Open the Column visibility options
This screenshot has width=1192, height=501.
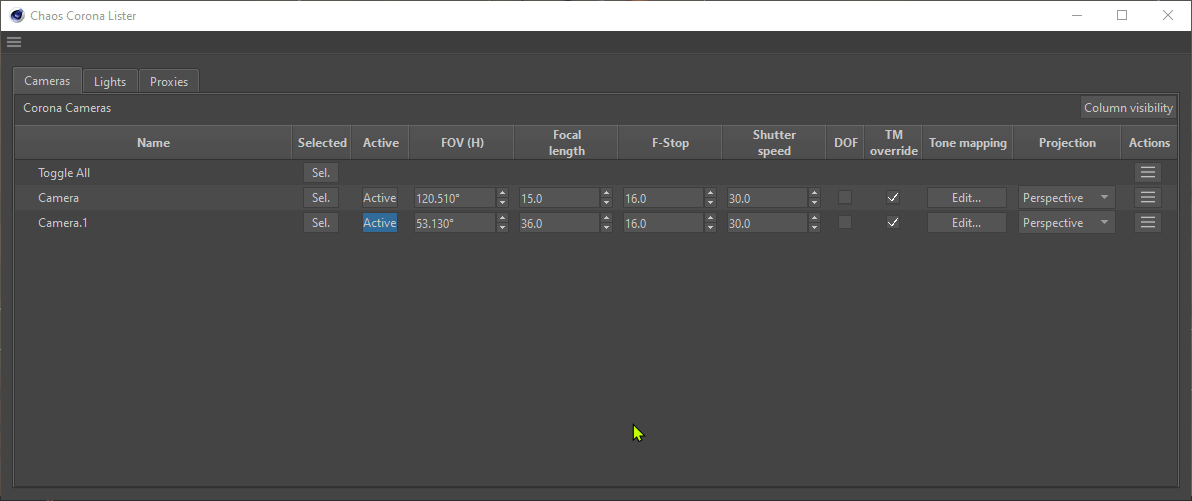click(x=1128, y=107)
